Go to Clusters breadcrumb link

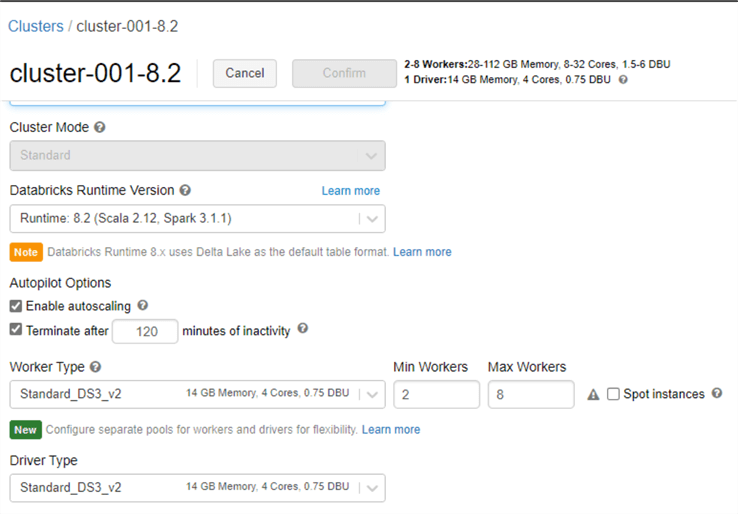pos(36,26)
